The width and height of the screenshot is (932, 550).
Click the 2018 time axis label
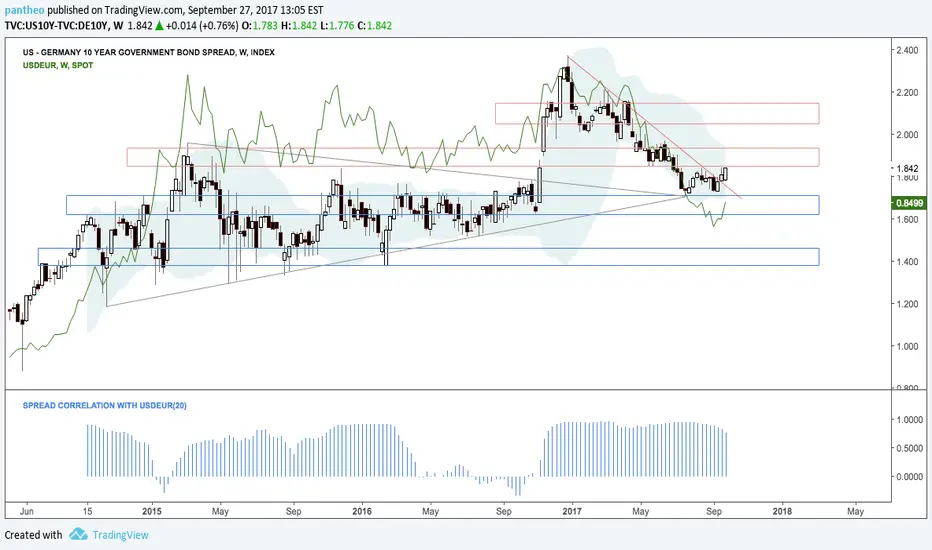pos(782,511)
